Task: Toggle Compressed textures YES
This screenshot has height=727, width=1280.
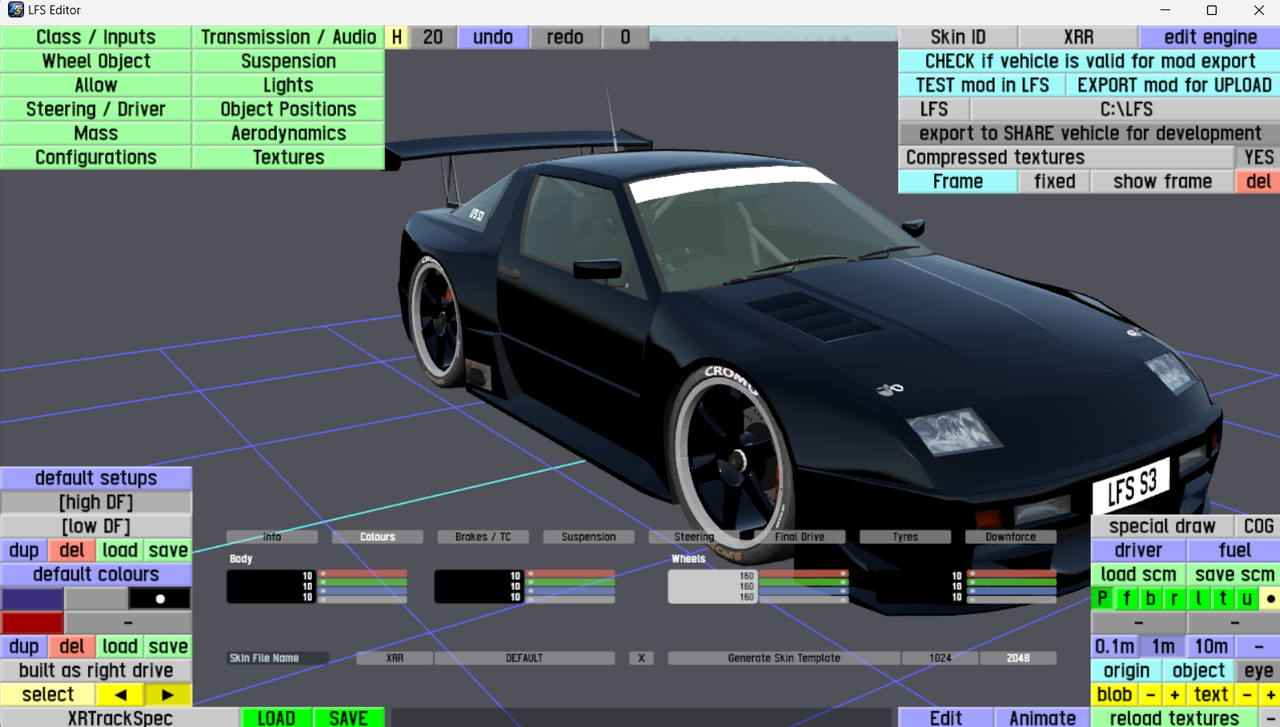Action: [1258, 157]
